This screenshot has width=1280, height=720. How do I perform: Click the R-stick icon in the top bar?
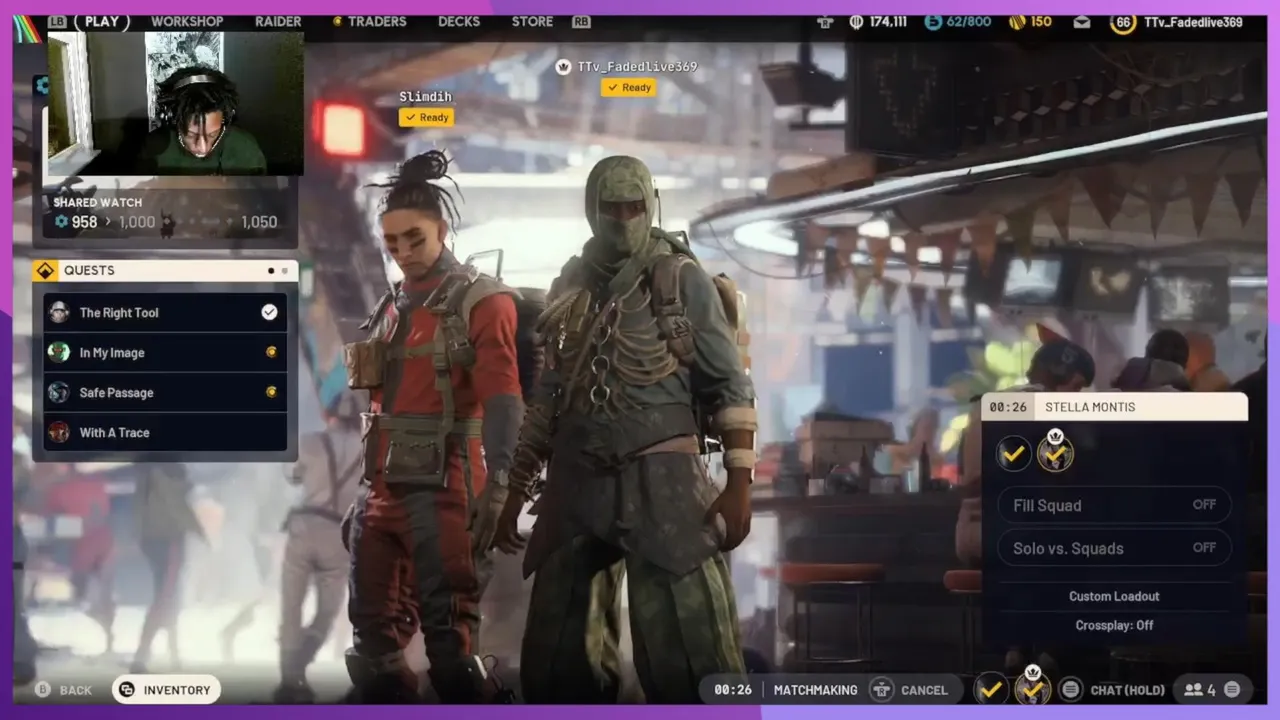825,21
